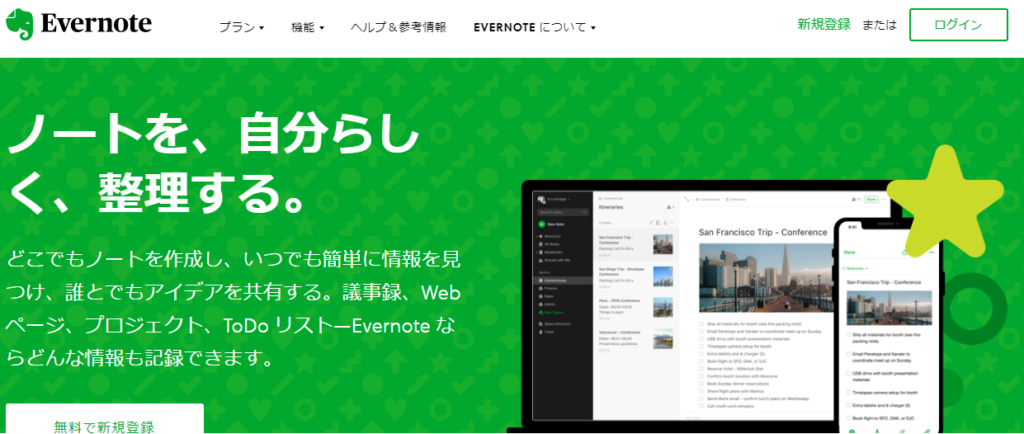Click the 新規登録 link in header

coord(824,25)
